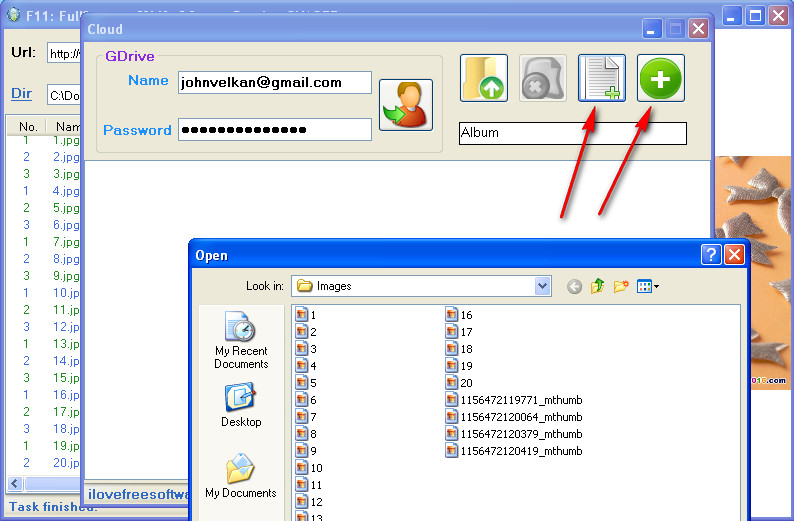Viewport: 794px width, 521px height.
Task: Select image file 16 in Open dialog
Action: pyautogui.click(x=459, y=314)
